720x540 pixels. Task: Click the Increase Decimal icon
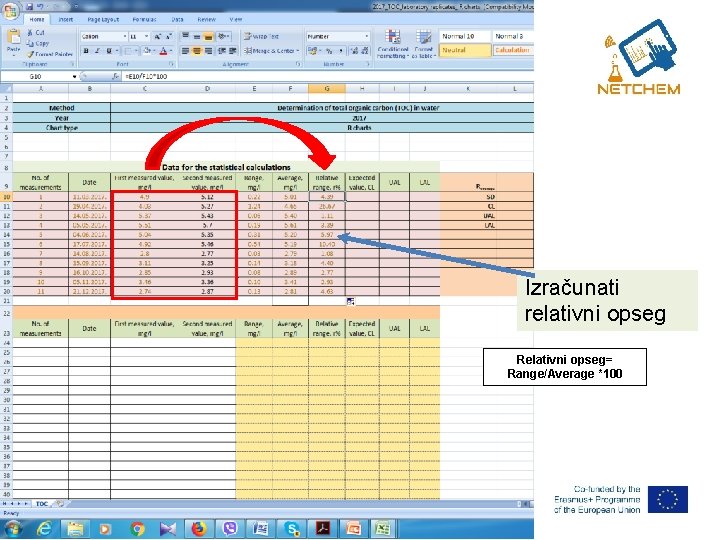pyautogui.click(x=354, y=51)
